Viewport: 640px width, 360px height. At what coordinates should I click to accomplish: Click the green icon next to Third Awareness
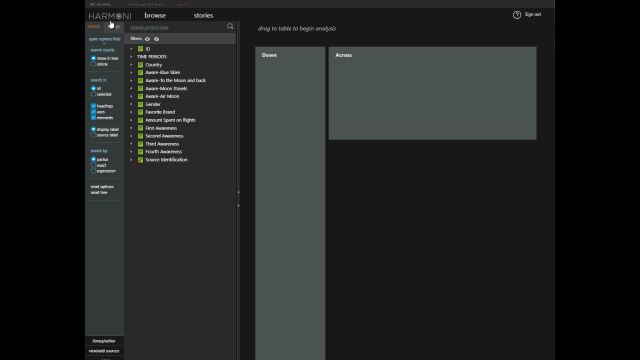click(140, 144)
